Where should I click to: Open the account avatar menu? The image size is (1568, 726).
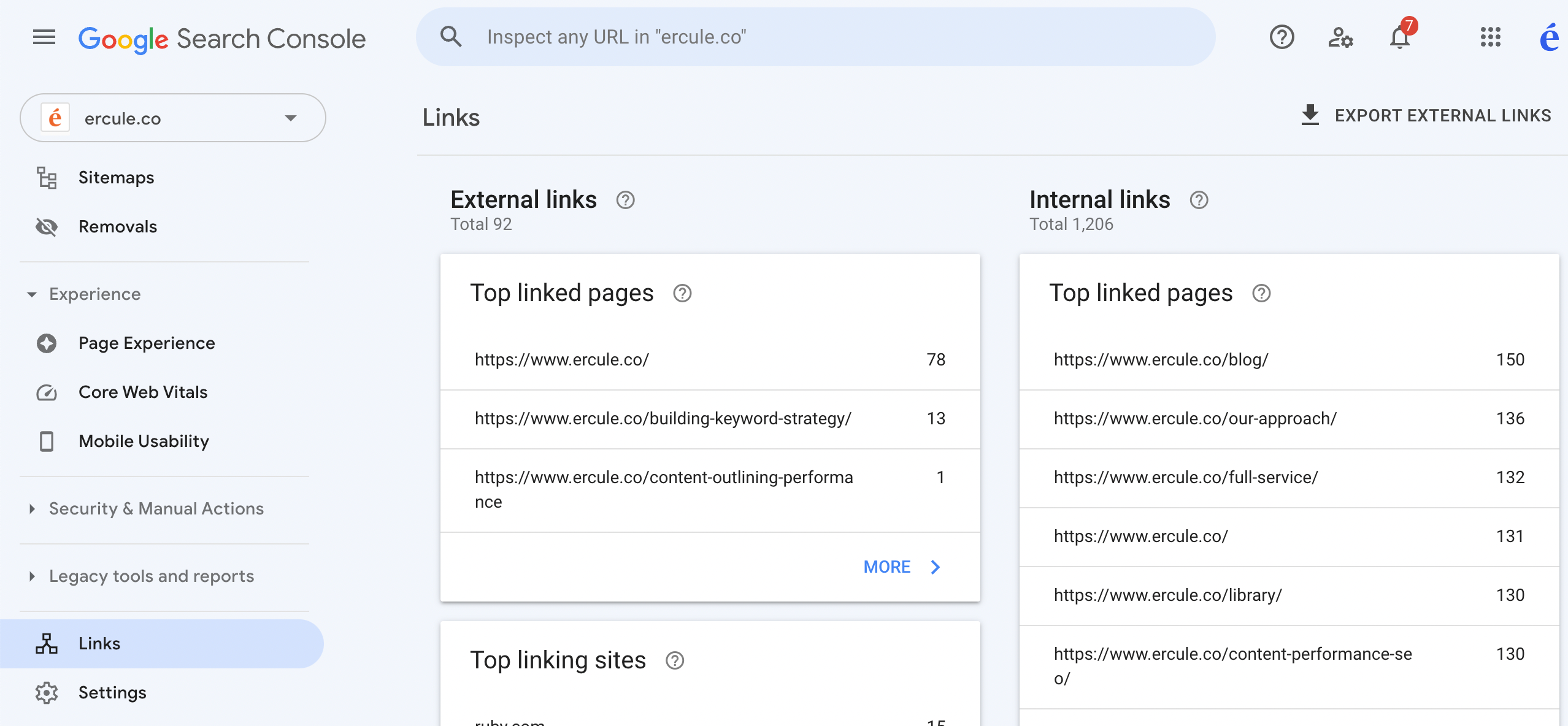tap(1549, 37)
